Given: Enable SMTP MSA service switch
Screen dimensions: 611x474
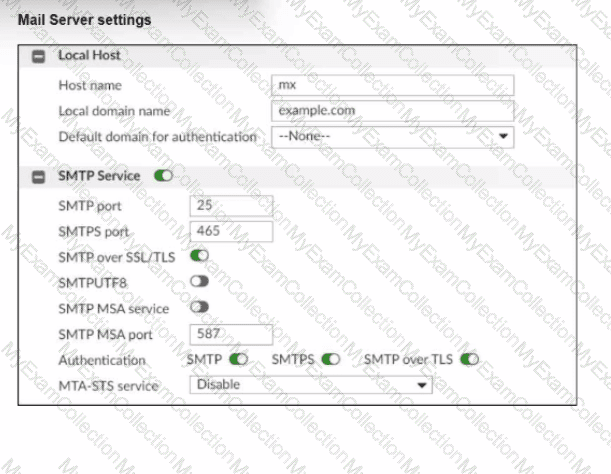Looking at the screenshot, I should pos(198,308).
